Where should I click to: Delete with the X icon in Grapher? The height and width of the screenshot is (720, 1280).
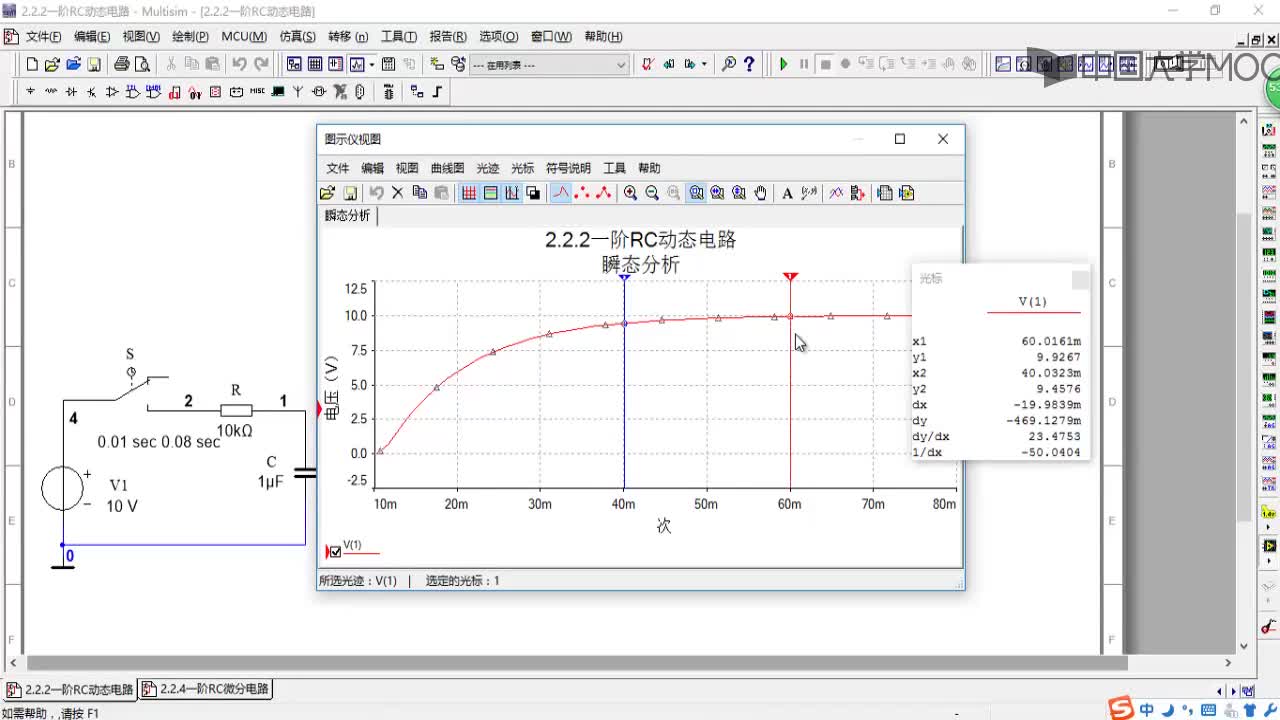tap(397, 193)
